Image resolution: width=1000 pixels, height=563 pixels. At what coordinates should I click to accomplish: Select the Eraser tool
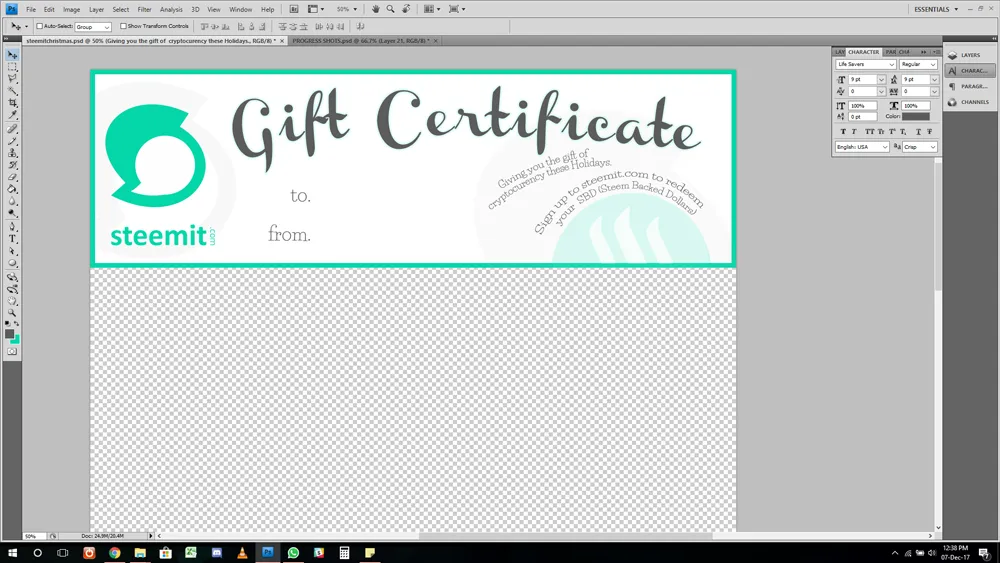(x=12, y=178)
